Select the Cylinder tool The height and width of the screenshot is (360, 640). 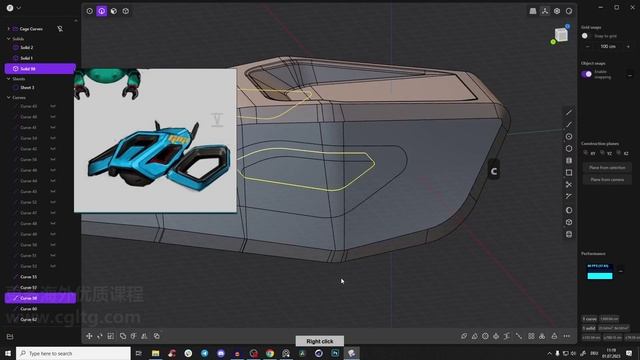click(569, 234)
